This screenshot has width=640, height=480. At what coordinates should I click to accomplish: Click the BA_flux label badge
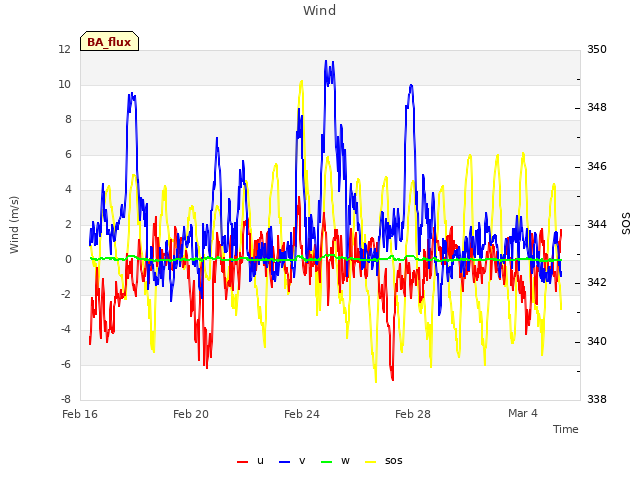coord(109,41)
